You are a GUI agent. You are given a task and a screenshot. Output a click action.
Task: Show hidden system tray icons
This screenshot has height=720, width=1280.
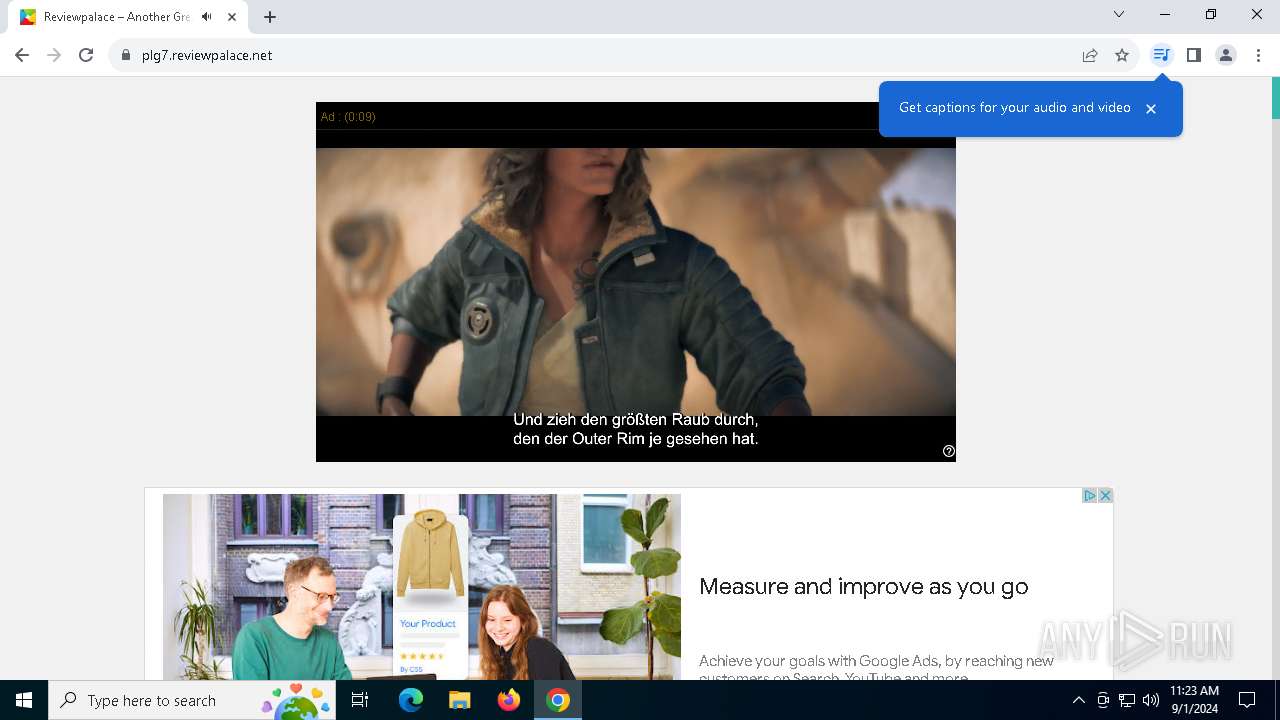[x=1078, y=700]
